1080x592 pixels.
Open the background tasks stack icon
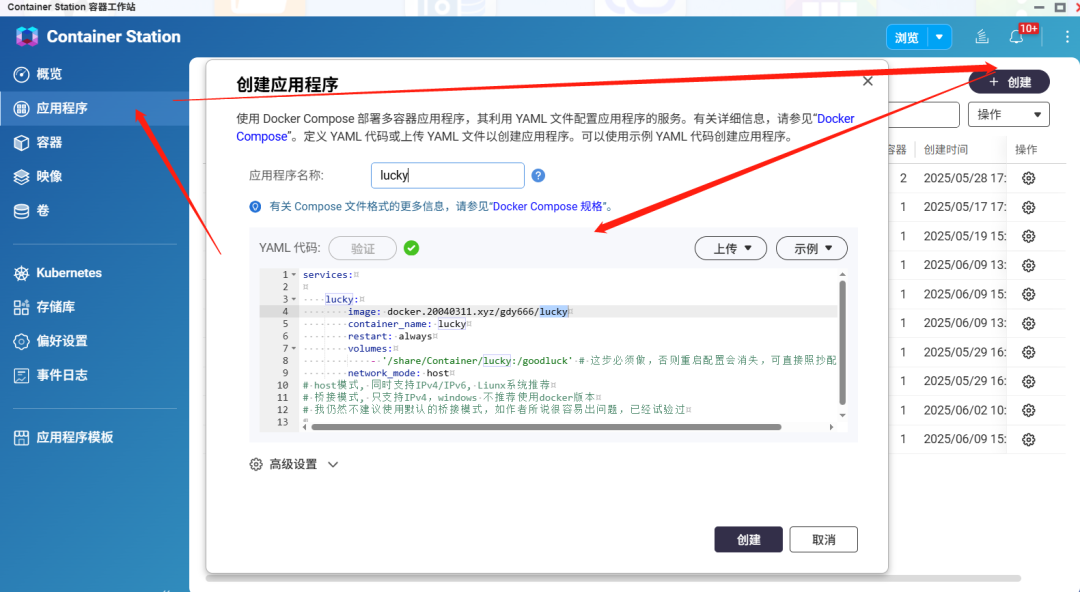click(982, 37)
